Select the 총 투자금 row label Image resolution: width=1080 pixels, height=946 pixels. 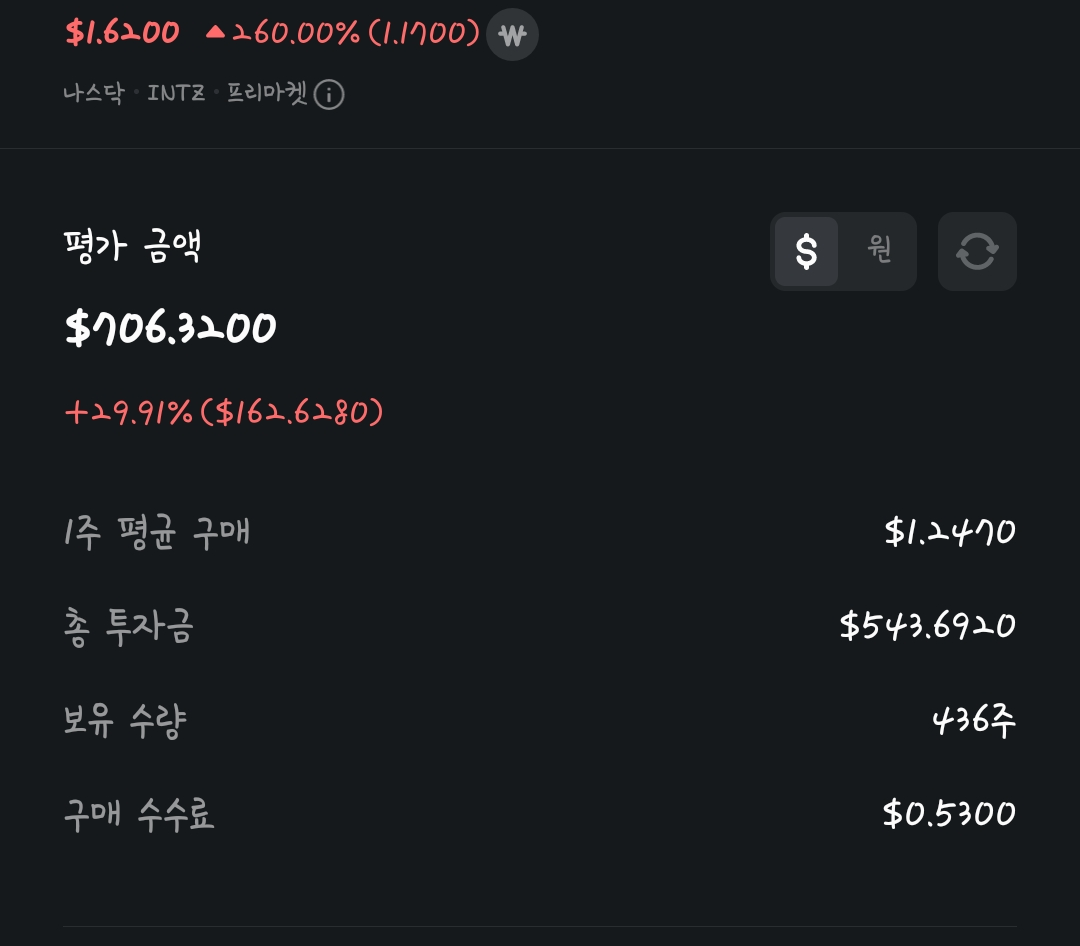(128, 627)
